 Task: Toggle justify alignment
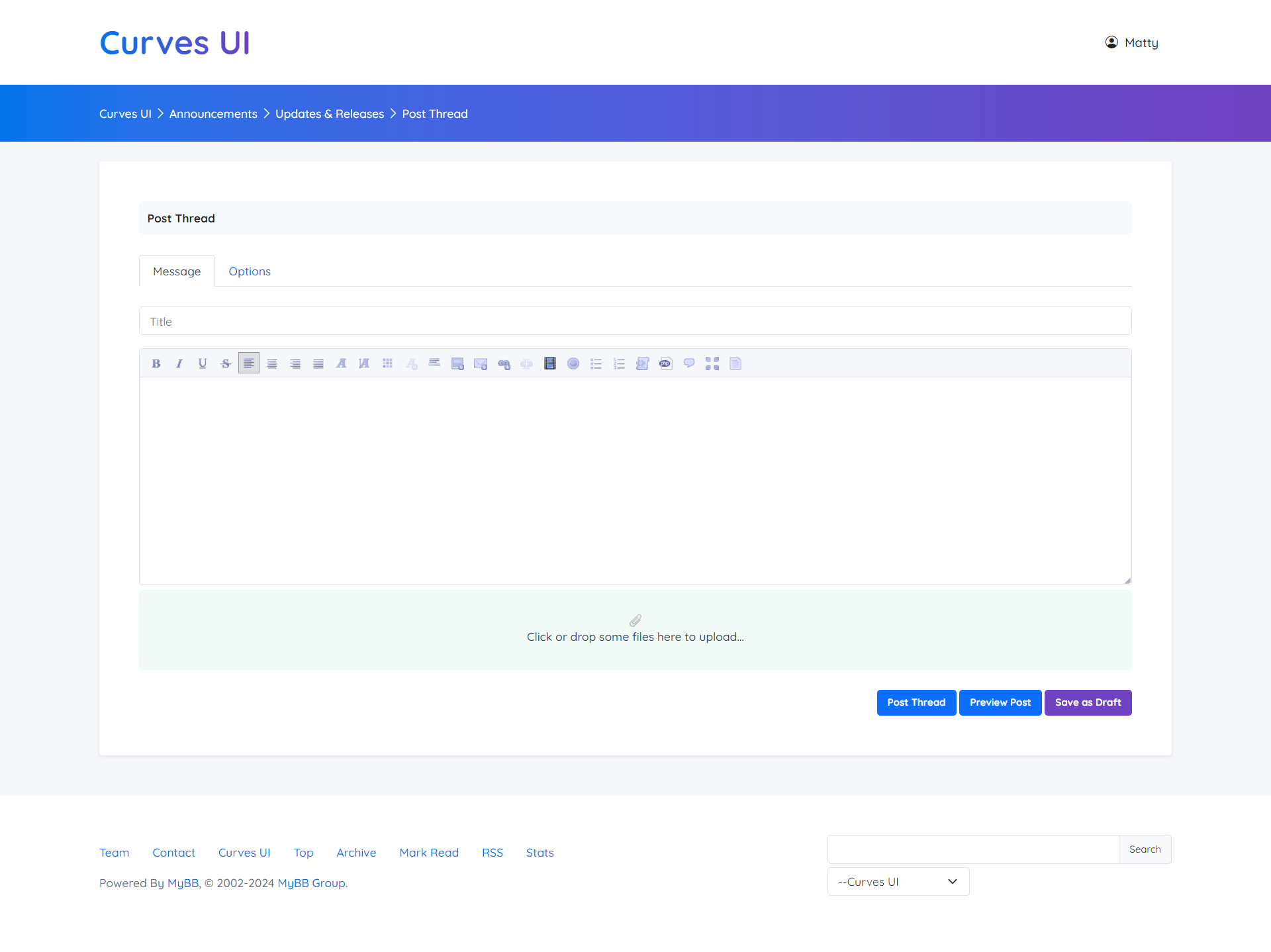318,363
